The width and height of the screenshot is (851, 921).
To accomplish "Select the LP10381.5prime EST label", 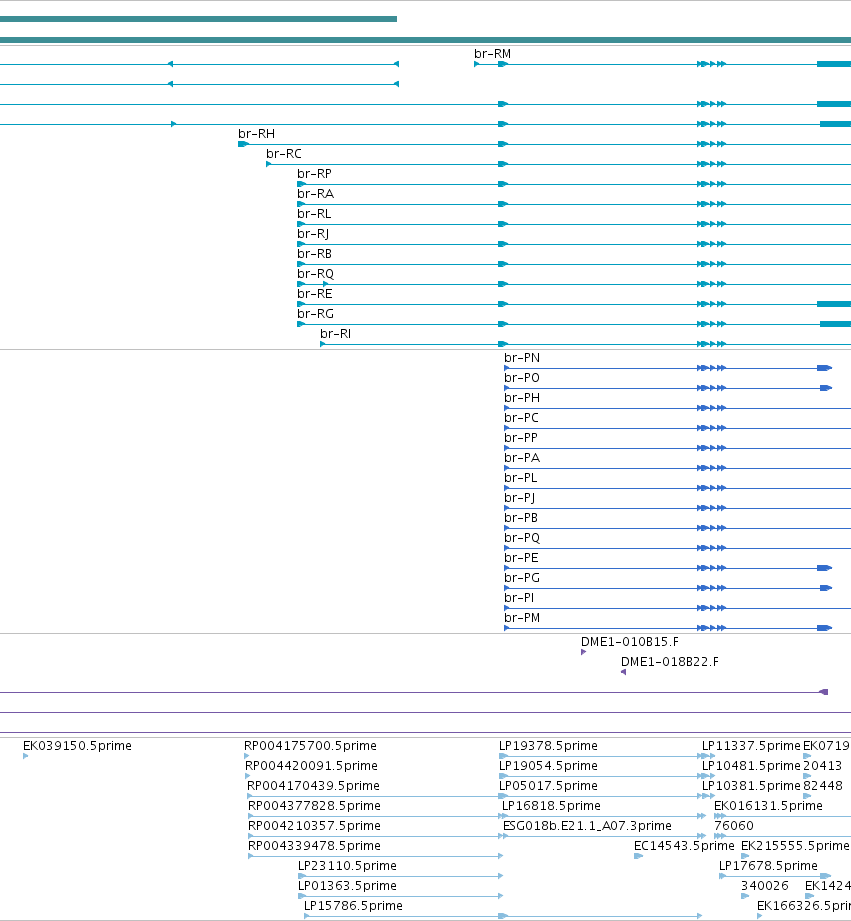I will (x=751, y=785).
